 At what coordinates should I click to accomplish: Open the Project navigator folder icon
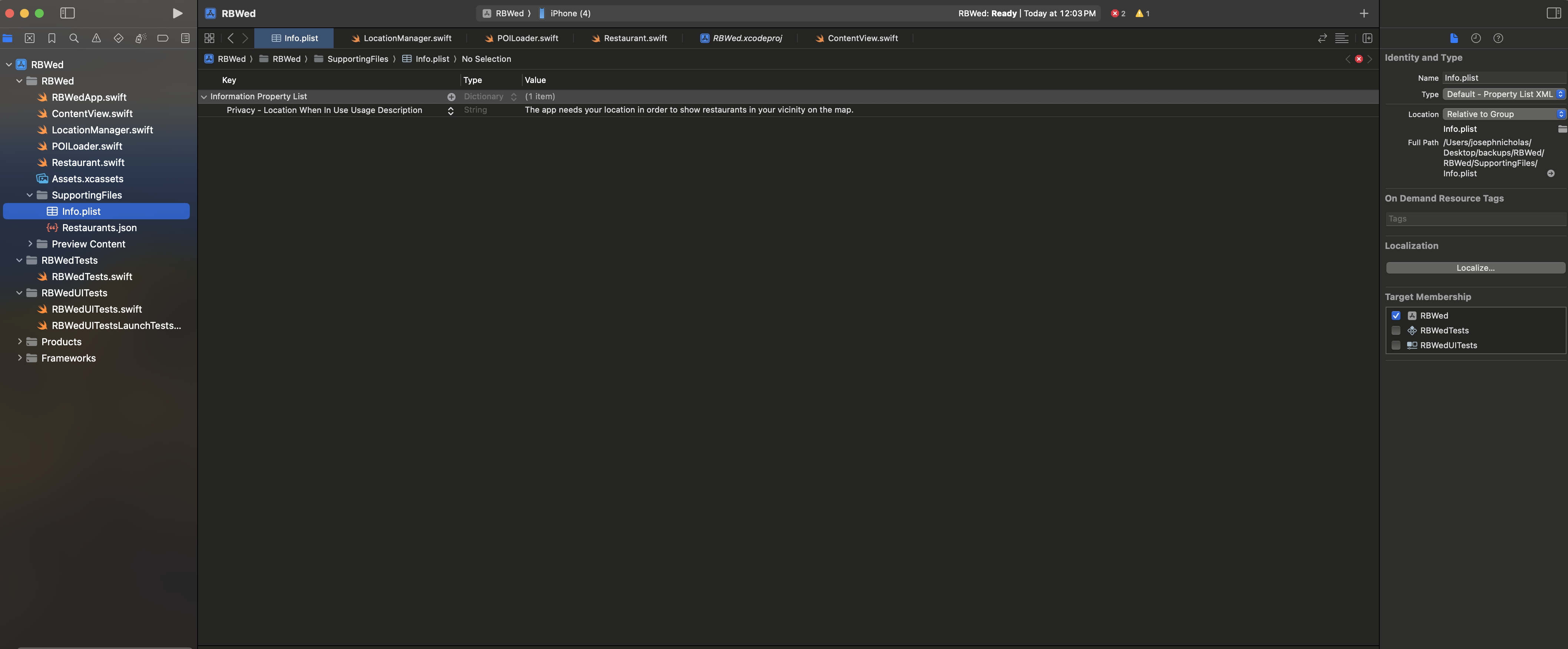coord(7,38)
